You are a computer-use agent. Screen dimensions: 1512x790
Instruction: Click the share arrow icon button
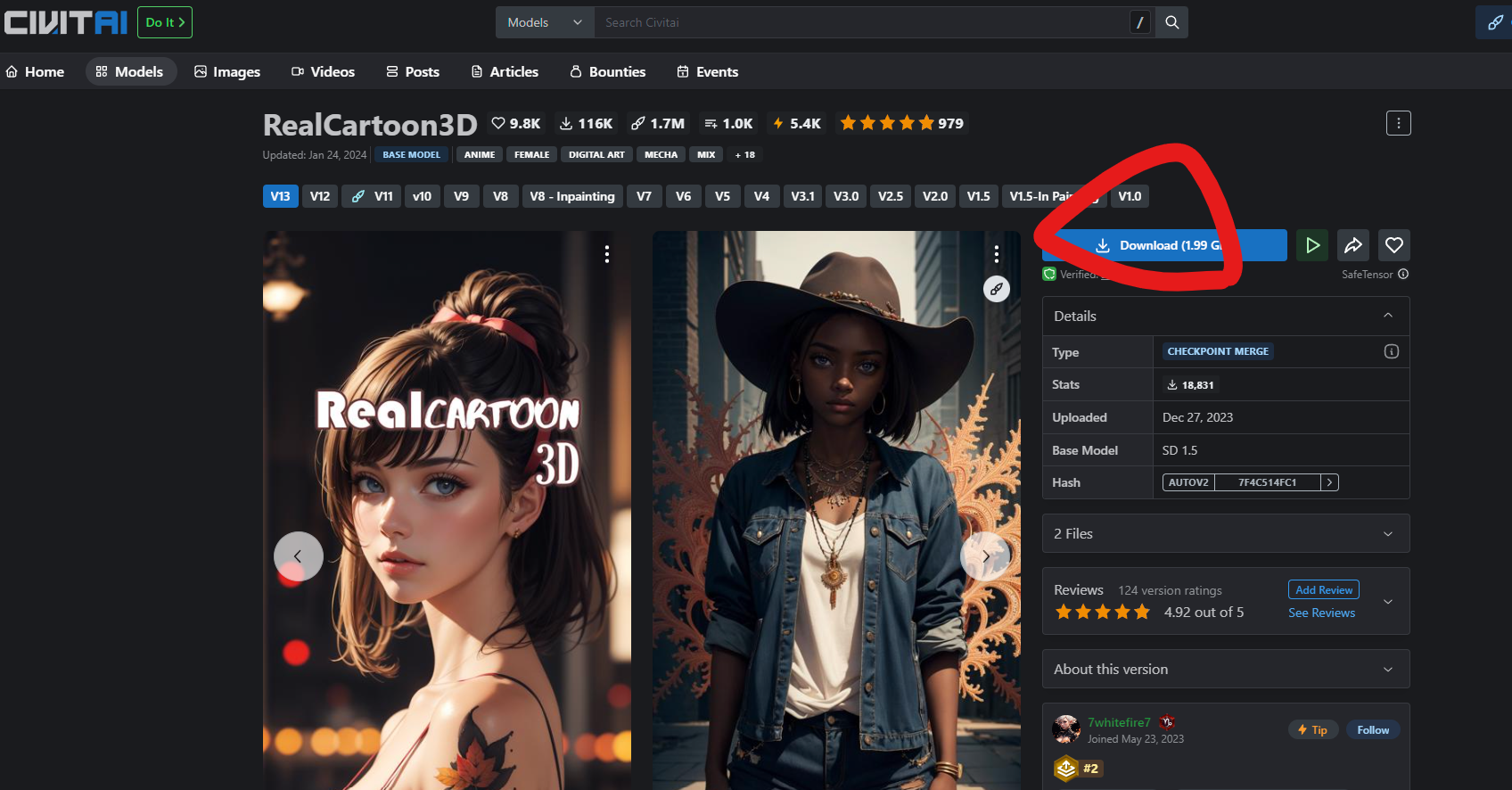click(1353, 245)
